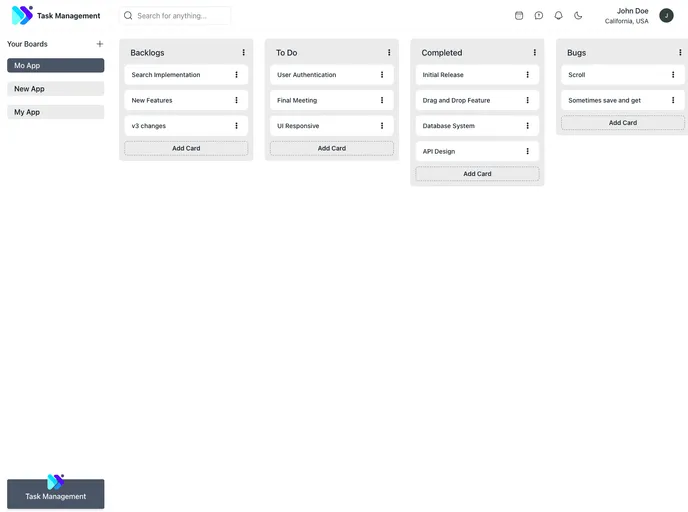Image resolution: width=688 pixels, height=512 pixels.
Task: Focus the 'Search for anything' field
Action: point(180,16)
